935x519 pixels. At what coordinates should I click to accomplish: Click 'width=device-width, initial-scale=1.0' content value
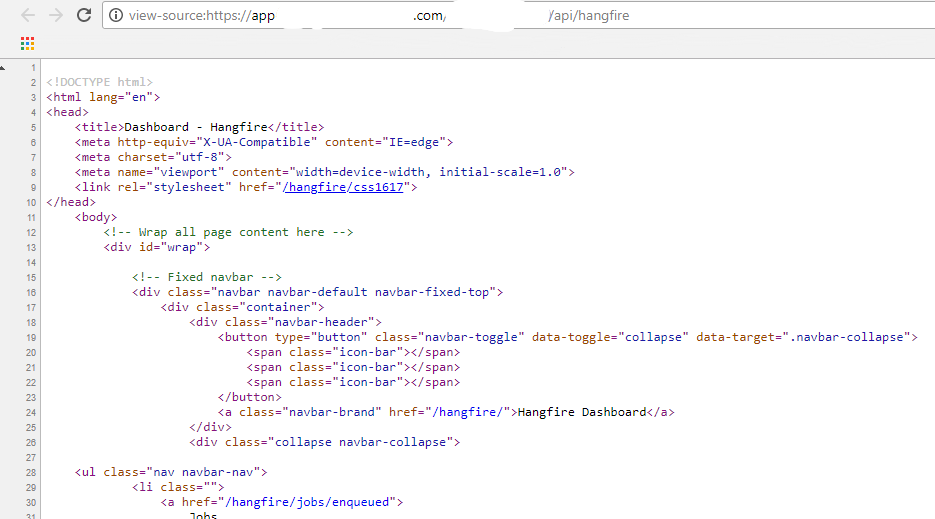(429, 172)
